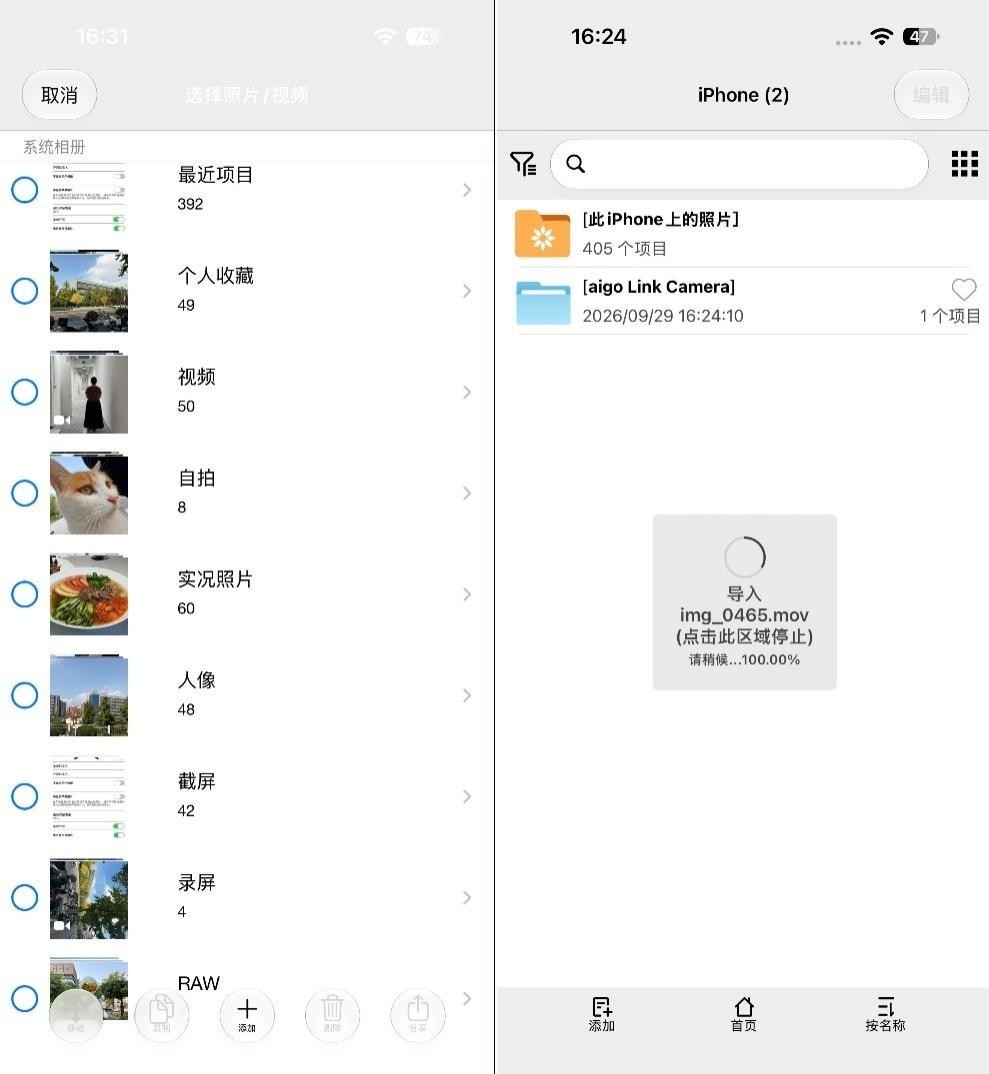Tap the '最近项目' album name
Image resolution: width=989 pixels, height=1074 pixels.
click(x=216, y=175)
